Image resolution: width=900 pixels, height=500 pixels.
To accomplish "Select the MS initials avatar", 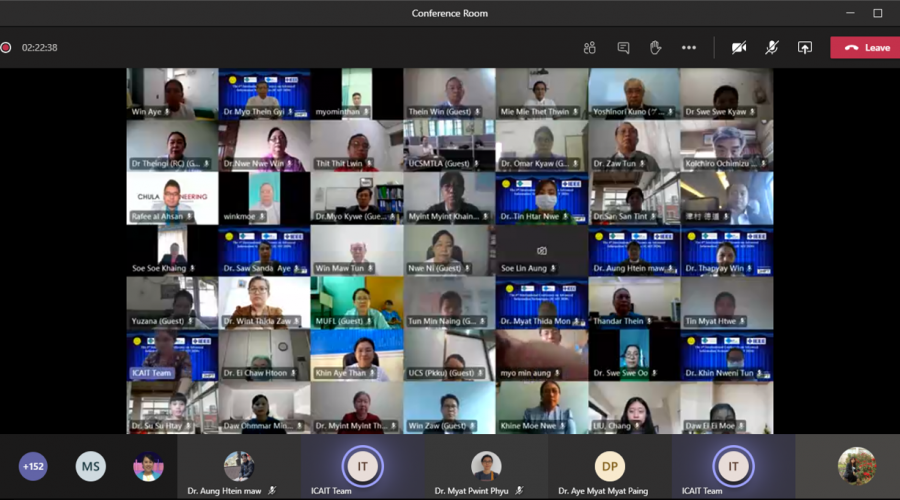I will coord(90,466).
